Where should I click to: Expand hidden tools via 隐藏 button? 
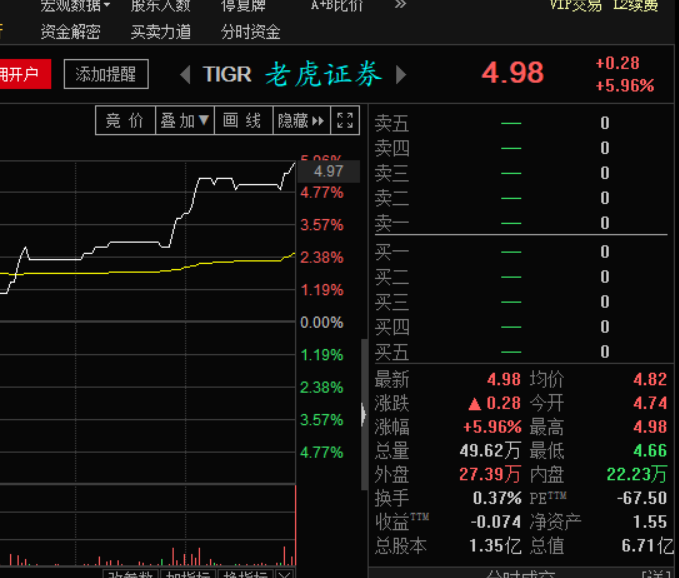(301, 120)
